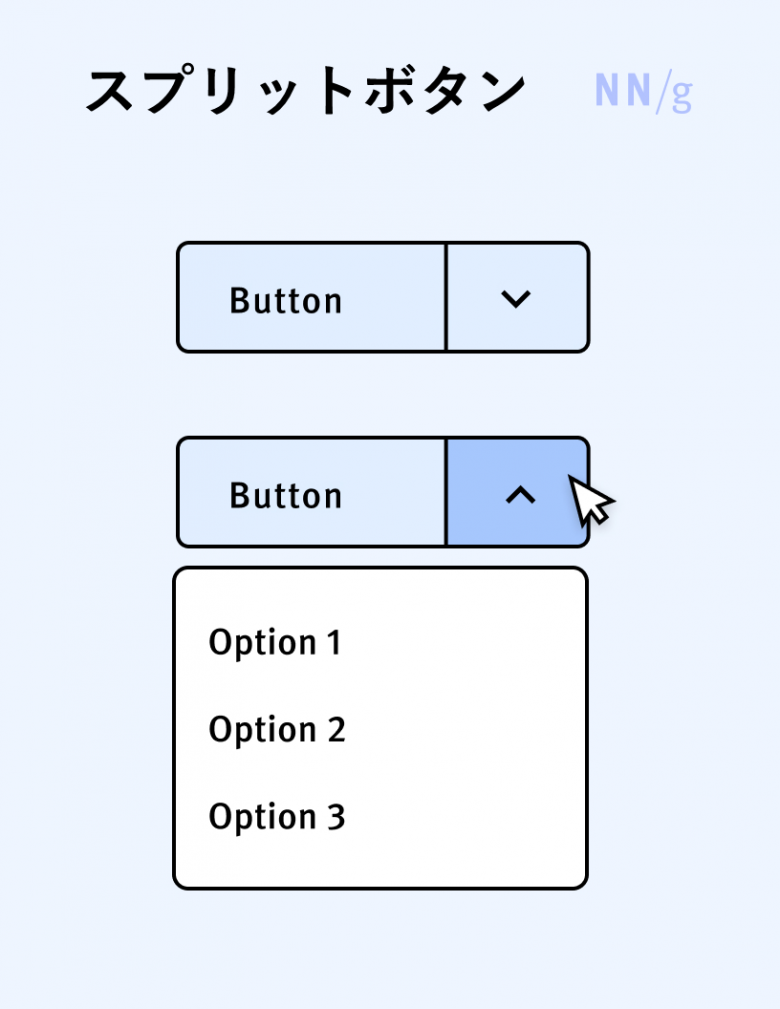Click the empty space below Option 3 in the menu
Image resolution: width=780 pixels, height=1009 pixels.
click(x=380, y=862)
